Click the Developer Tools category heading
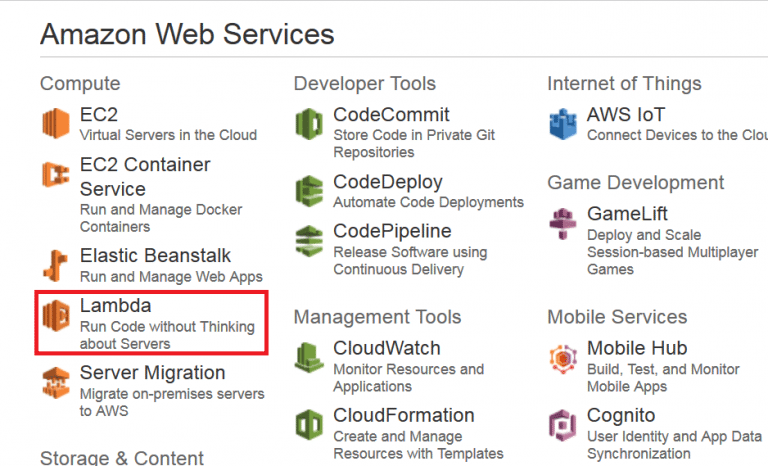Image resolution: width=768 pixels, height=466 pixels. point(365,84)
